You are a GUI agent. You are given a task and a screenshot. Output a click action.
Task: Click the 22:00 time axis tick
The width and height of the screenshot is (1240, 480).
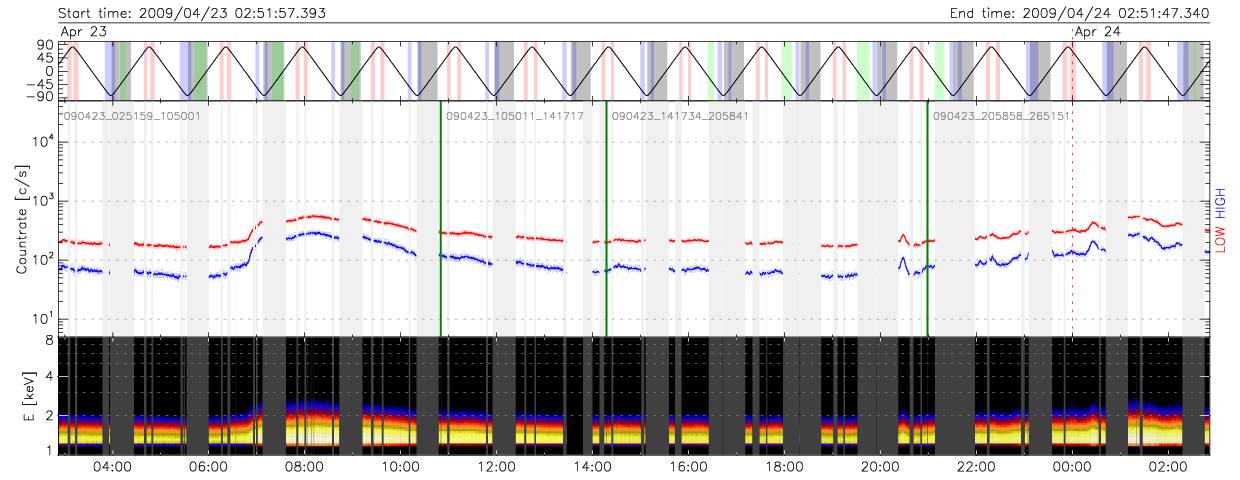(976, 467)
